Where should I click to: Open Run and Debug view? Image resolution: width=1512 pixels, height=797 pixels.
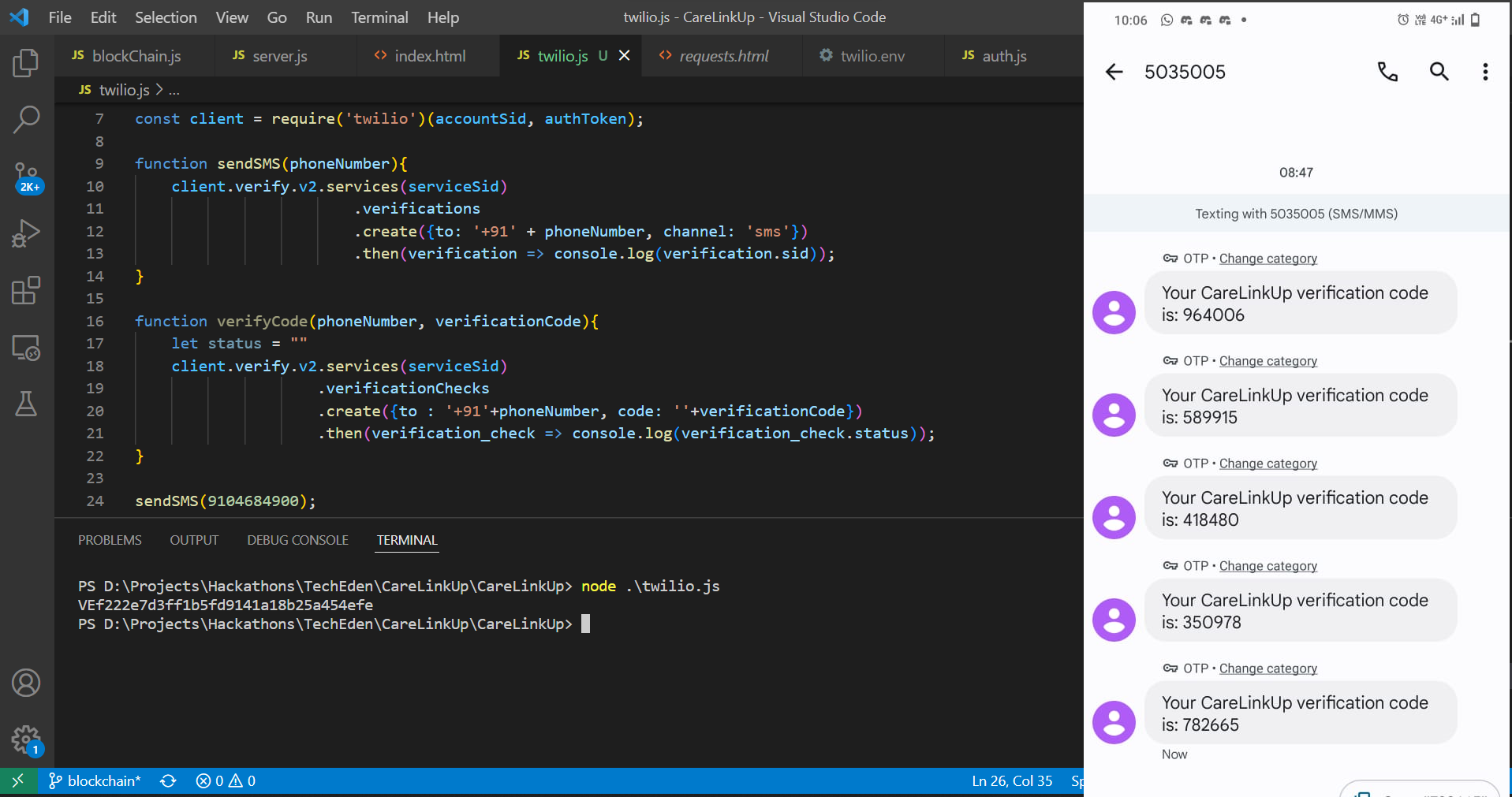point(26,234)
